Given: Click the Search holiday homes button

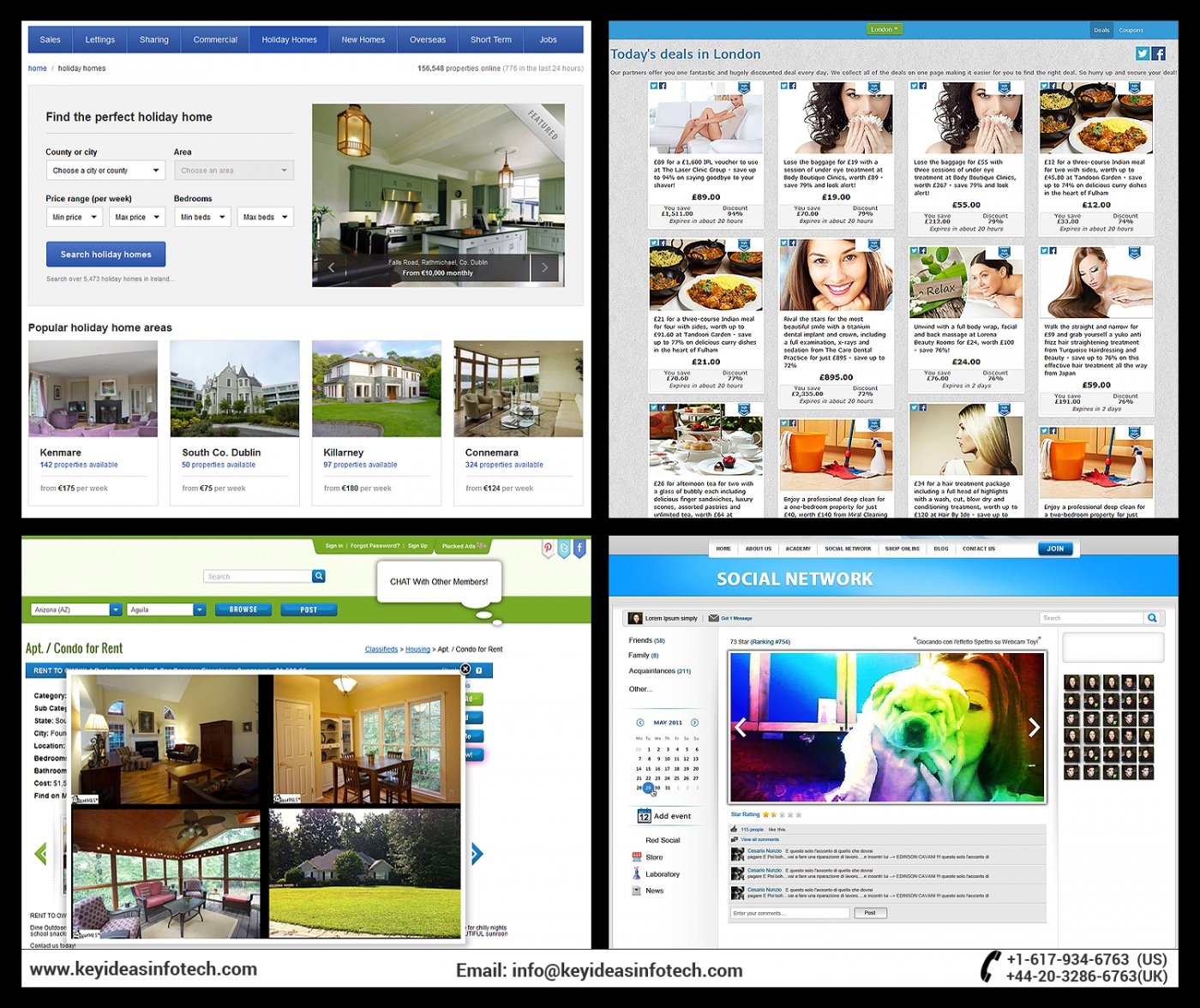Looking at the screenshot, I should [105, 254].
